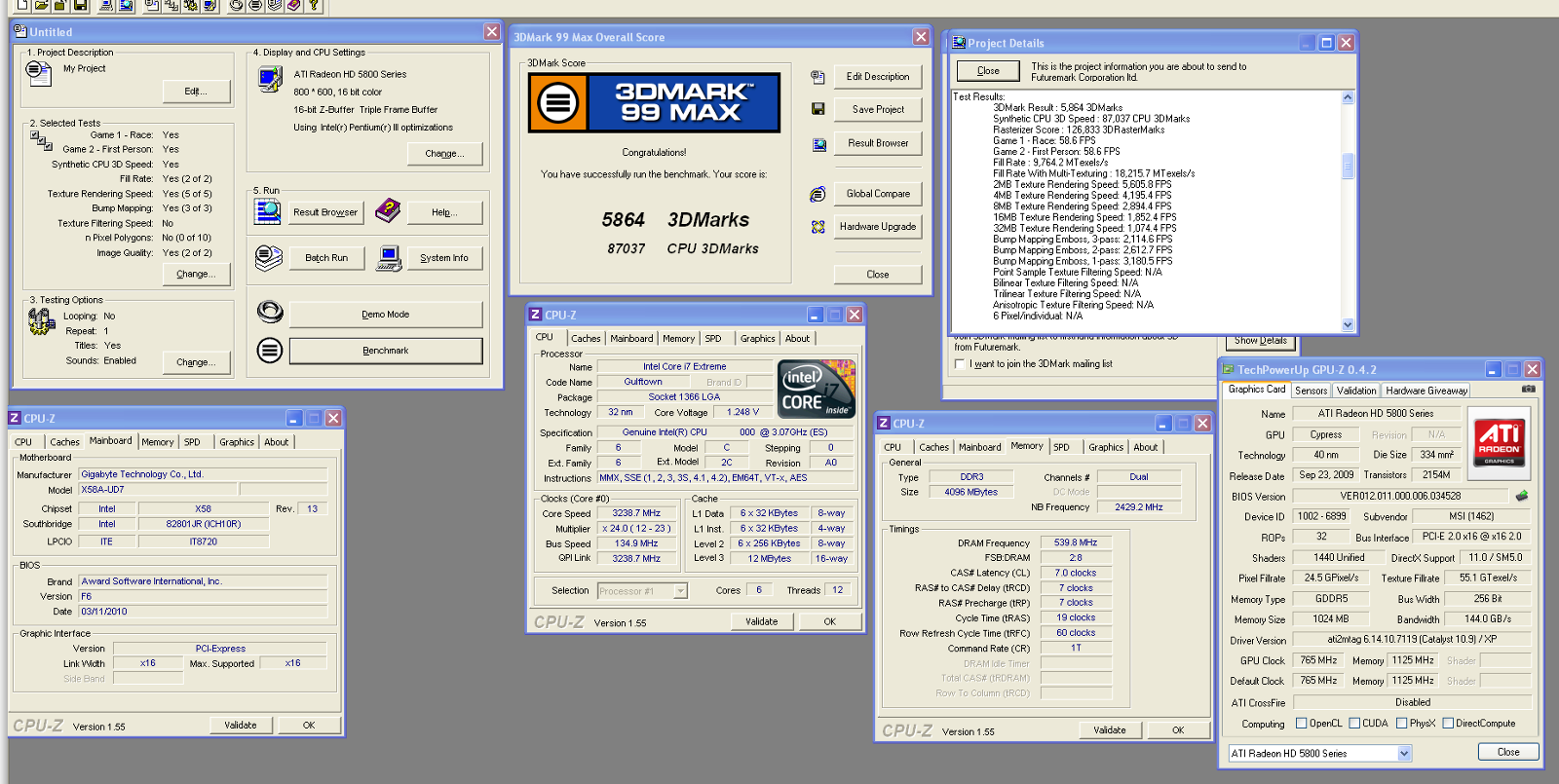This screenshot has height=784, width=1559.
Task: Open About tab in the CPU-Z processor window
Action: pos(797,339)
